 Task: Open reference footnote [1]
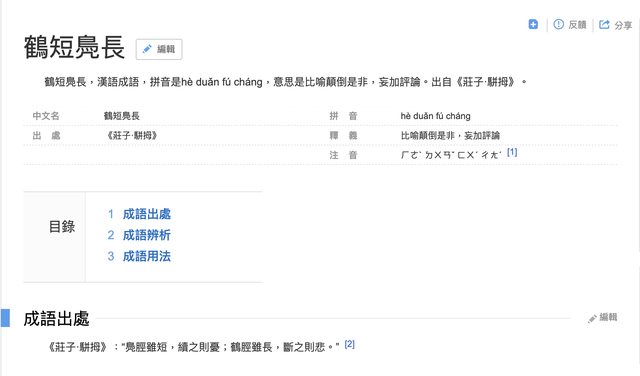coord(512,152)
